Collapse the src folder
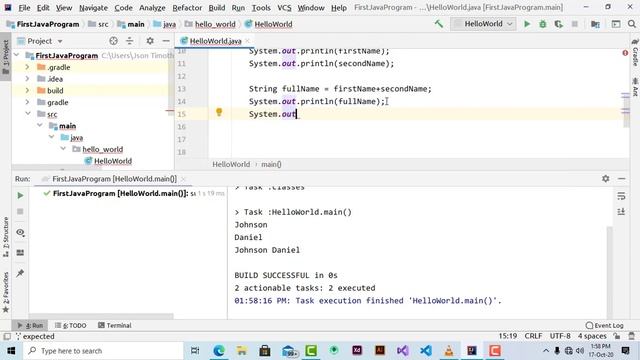This screenshot has width=640, height=360. [28, 113]
